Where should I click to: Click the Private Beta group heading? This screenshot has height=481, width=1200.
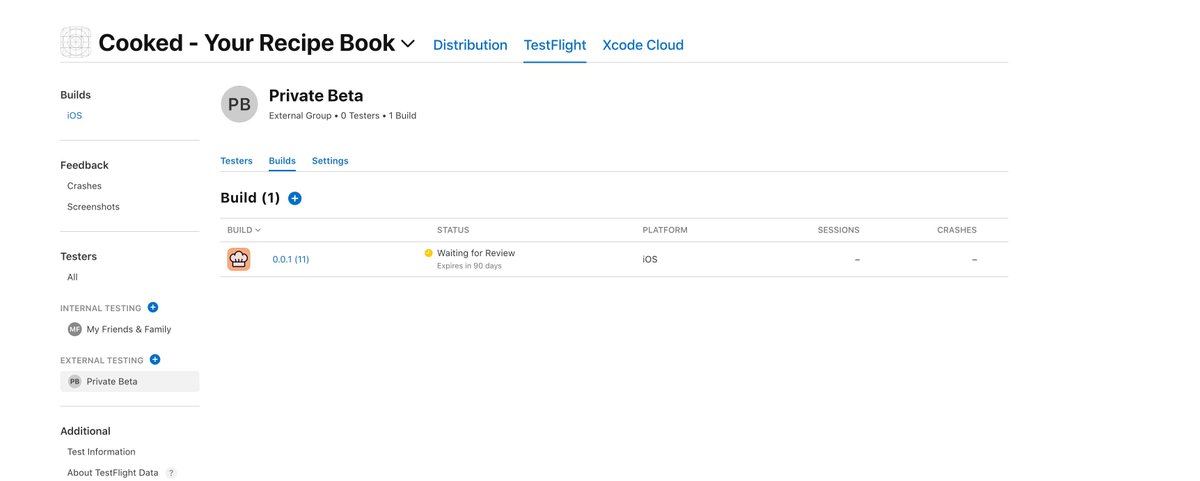(x=316, y=96)
